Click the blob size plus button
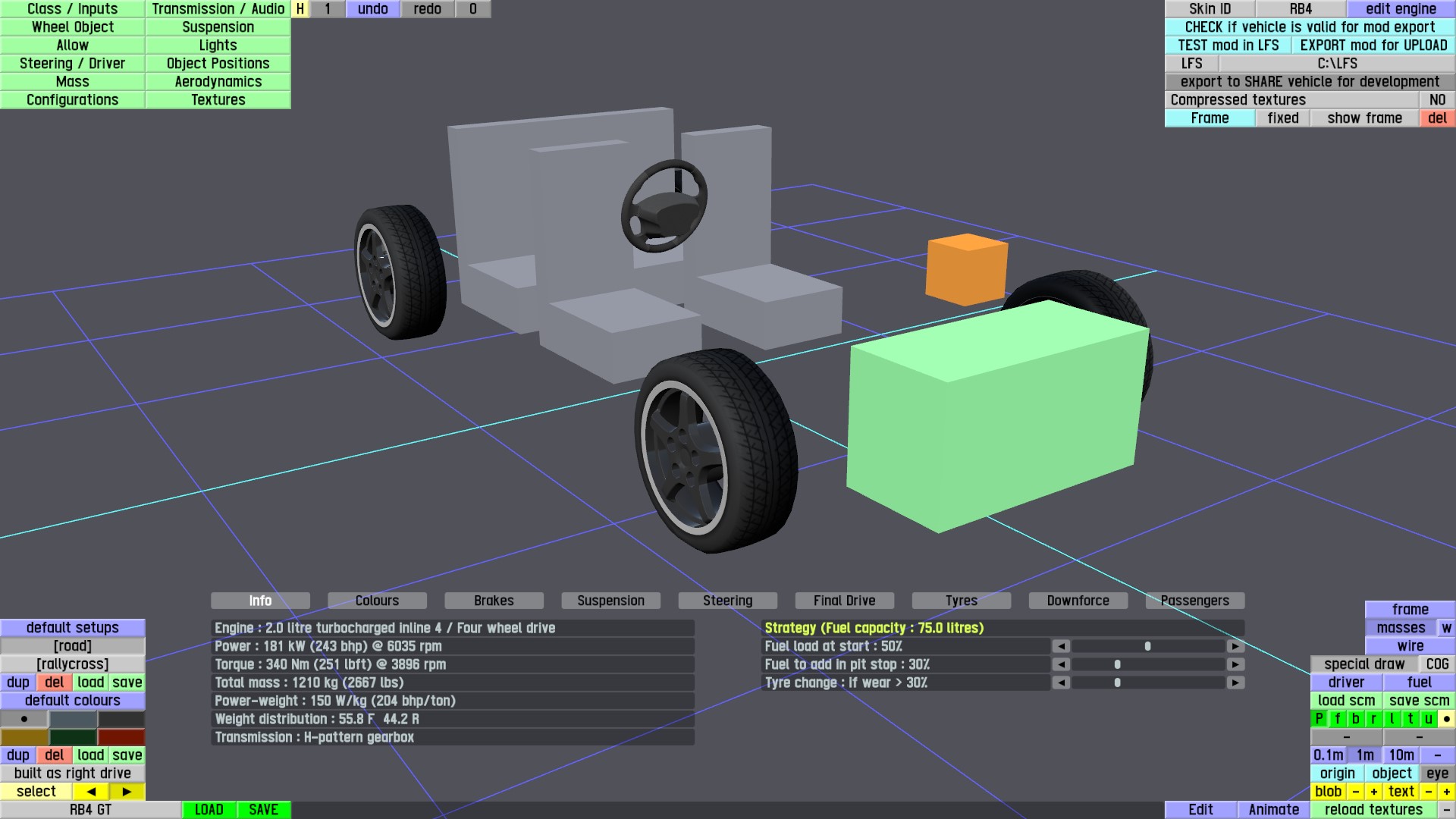The image size is (1456, 819). coord(1373,792)
